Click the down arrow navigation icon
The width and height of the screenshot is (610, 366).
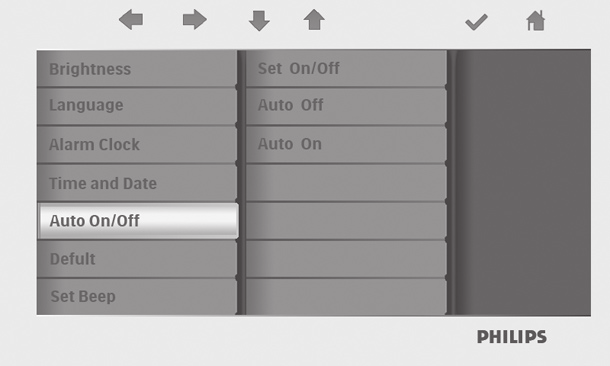259,21
